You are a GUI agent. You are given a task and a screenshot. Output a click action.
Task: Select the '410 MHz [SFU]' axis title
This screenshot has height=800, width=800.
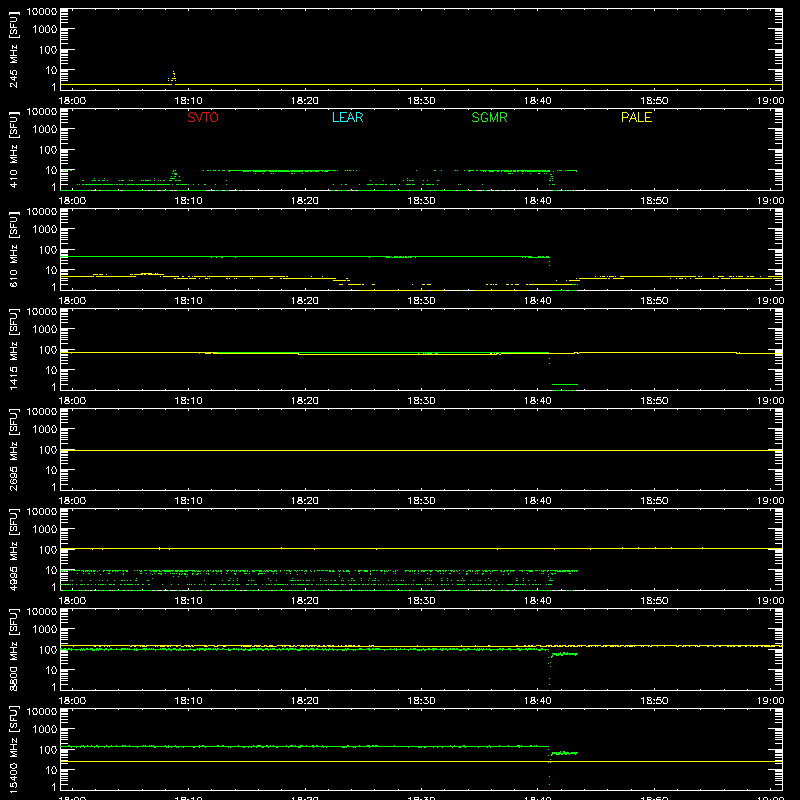13,149
